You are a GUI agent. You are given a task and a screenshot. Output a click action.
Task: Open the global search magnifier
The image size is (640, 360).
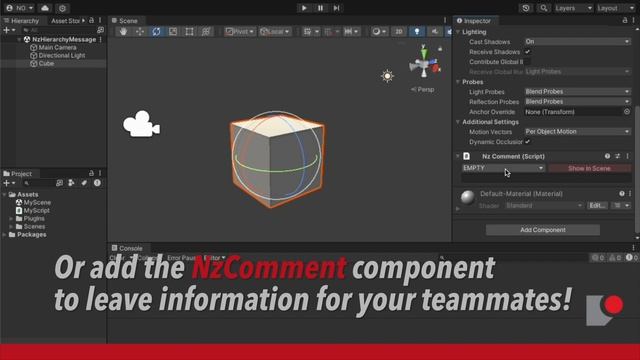(x=543, y=8)
